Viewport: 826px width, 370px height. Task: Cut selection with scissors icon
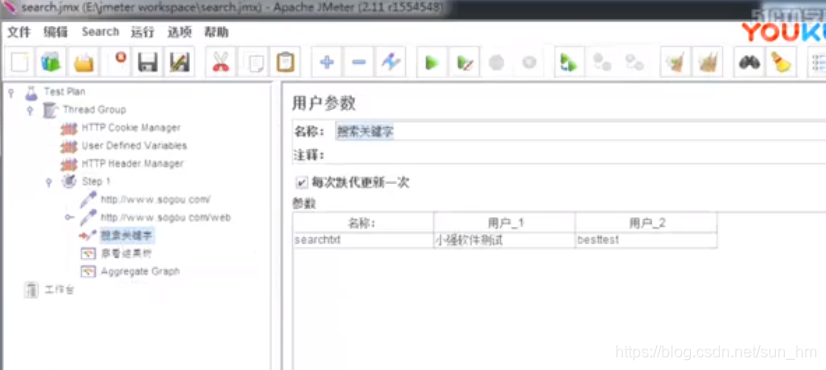point(221,63)
